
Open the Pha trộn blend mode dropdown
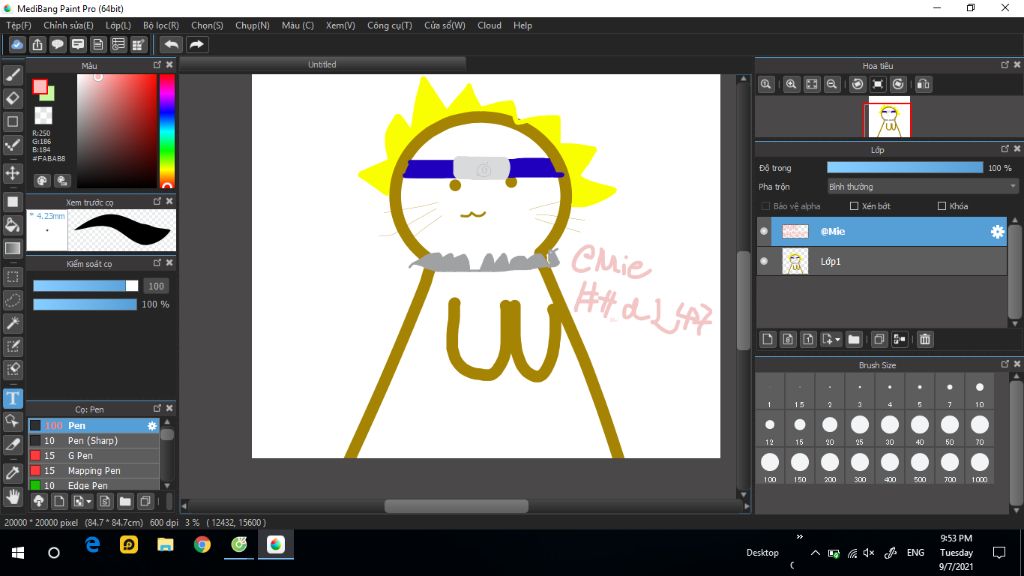point(921,187)
